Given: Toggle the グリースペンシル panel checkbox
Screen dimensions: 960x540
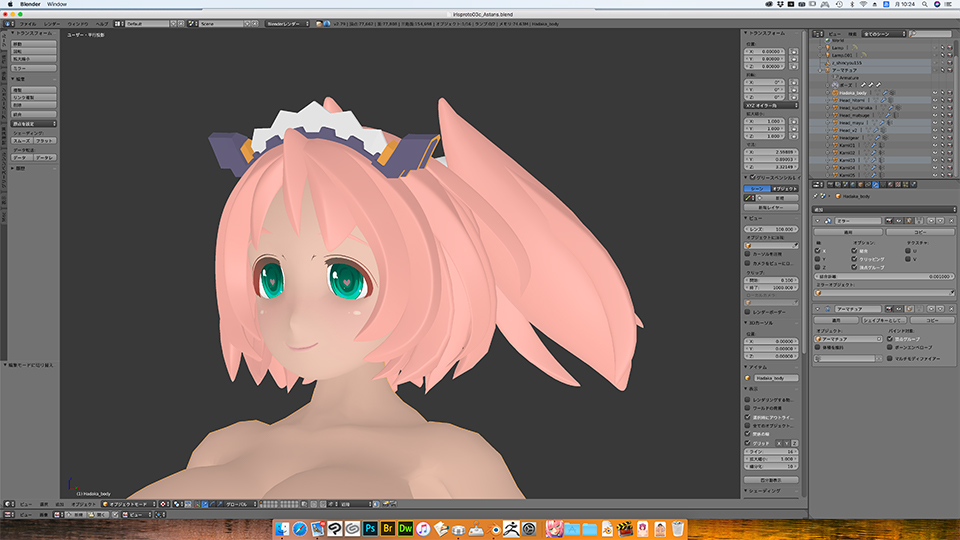Looking at the screenshot, I should 753,178.
